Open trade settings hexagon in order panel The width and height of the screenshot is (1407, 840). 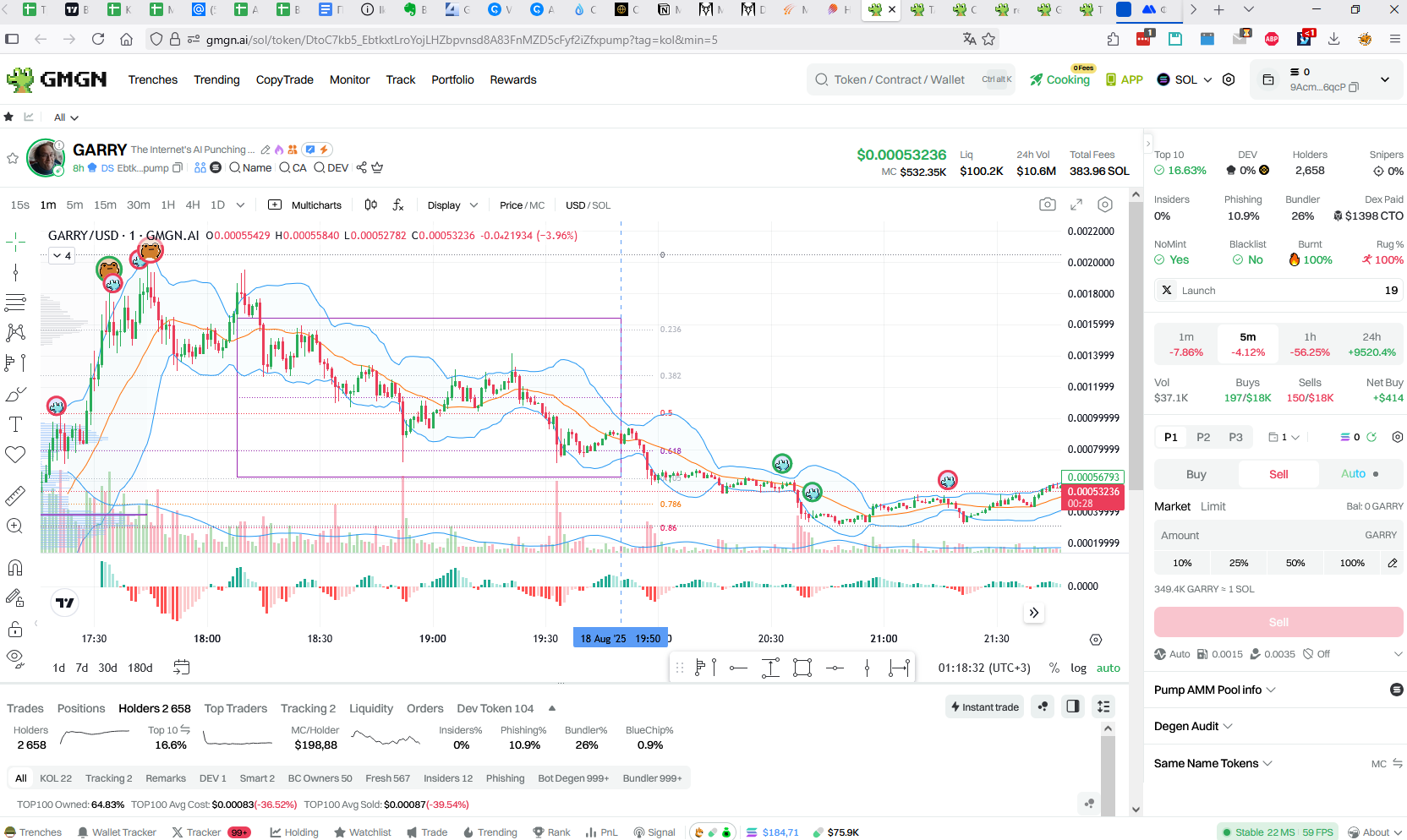click(x=1398, y=437)
